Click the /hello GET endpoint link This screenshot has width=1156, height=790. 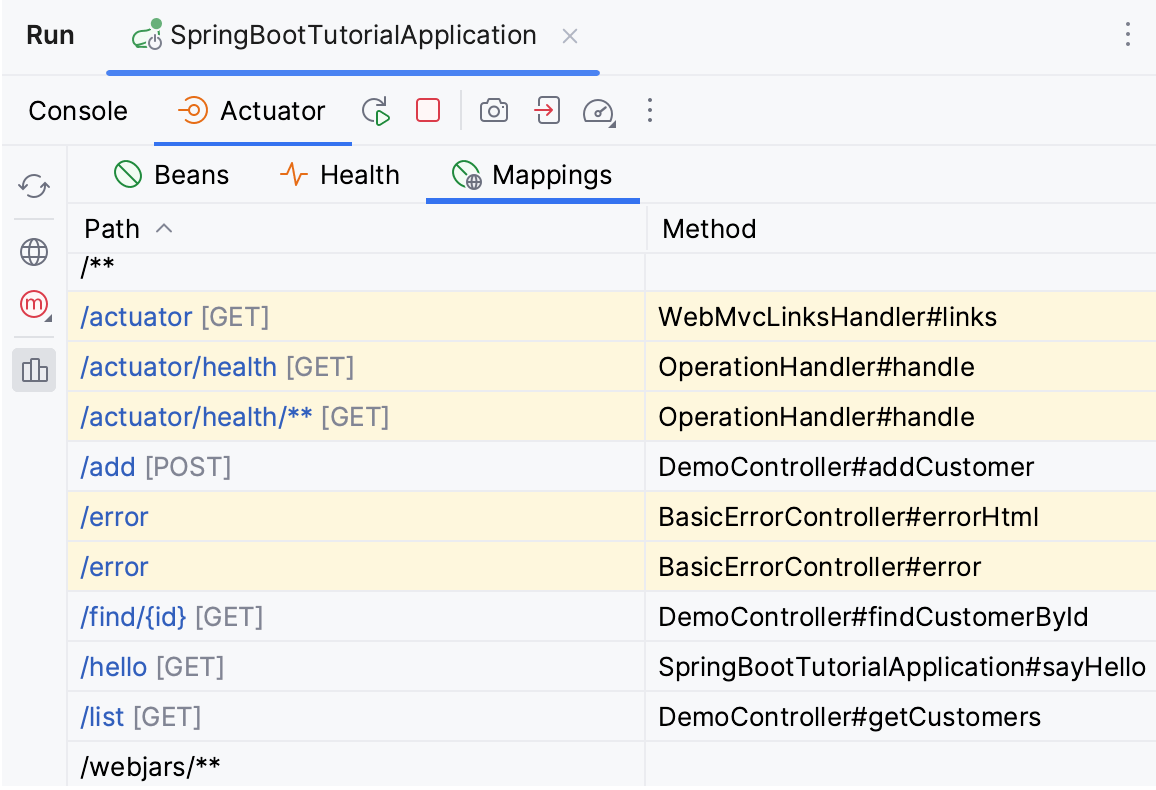(x=112, y=667)
